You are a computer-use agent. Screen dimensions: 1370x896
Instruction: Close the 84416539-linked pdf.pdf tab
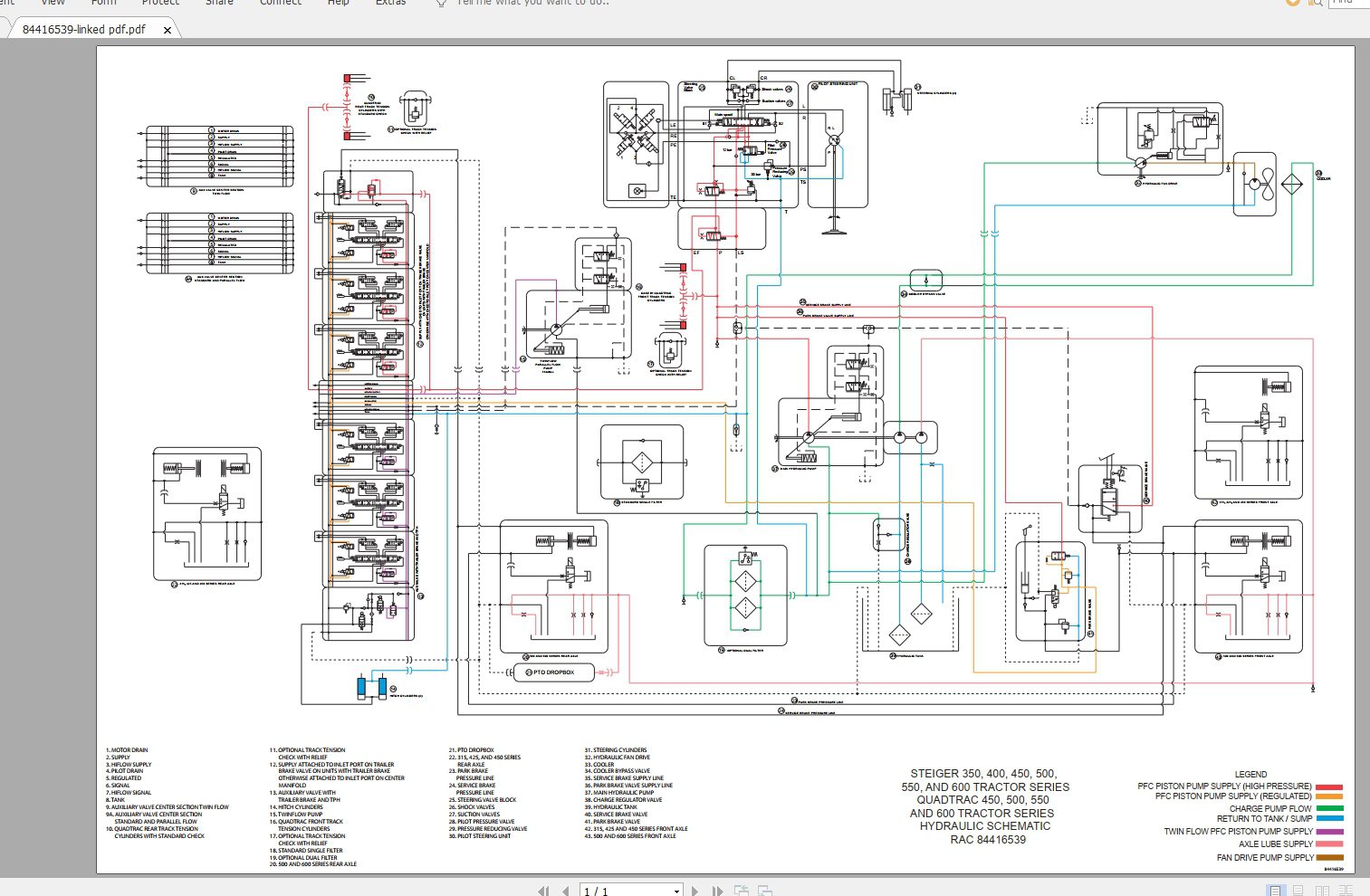(168, 29)
